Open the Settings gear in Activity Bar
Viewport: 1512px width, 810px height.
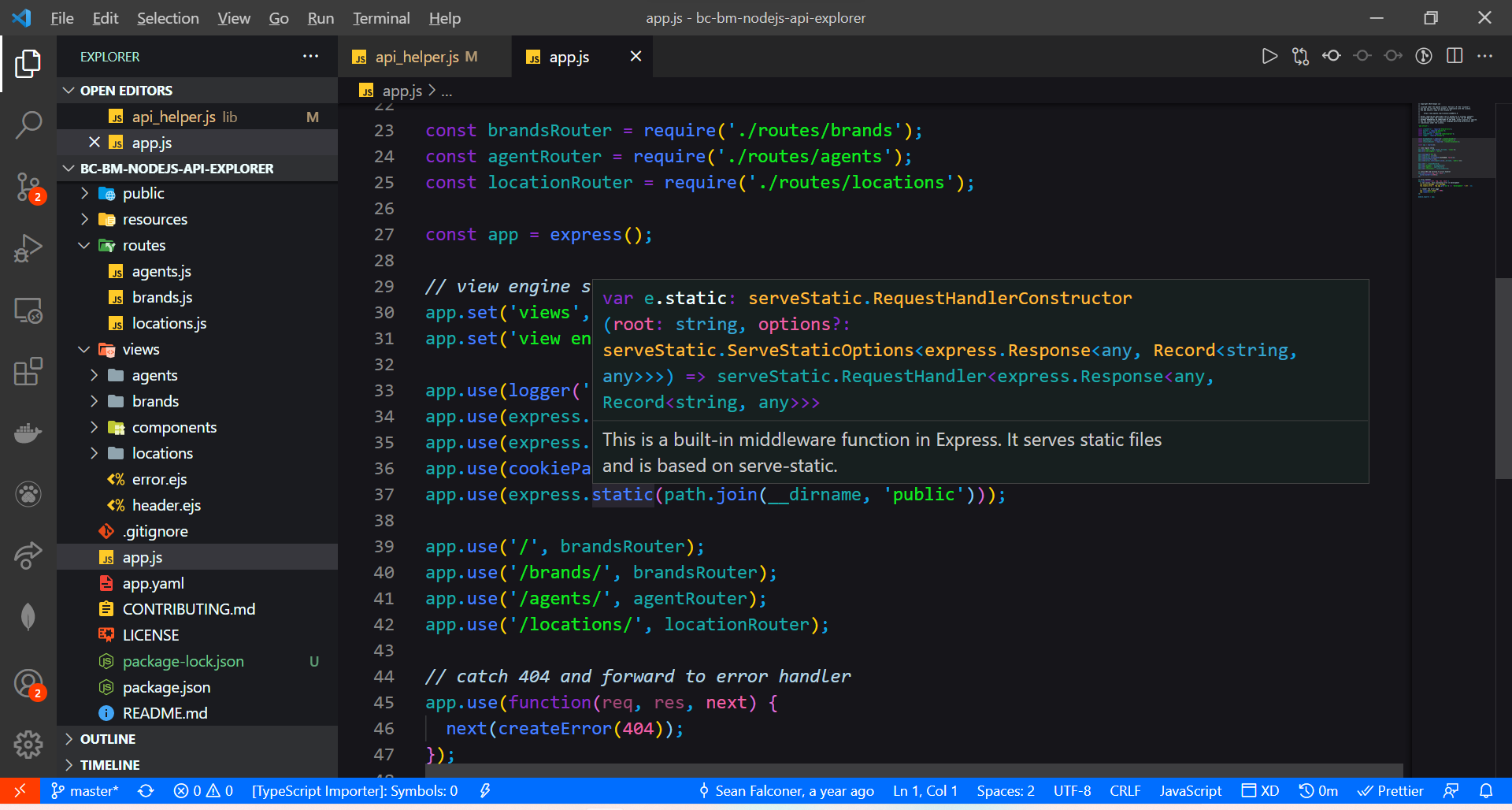(29, 744)
